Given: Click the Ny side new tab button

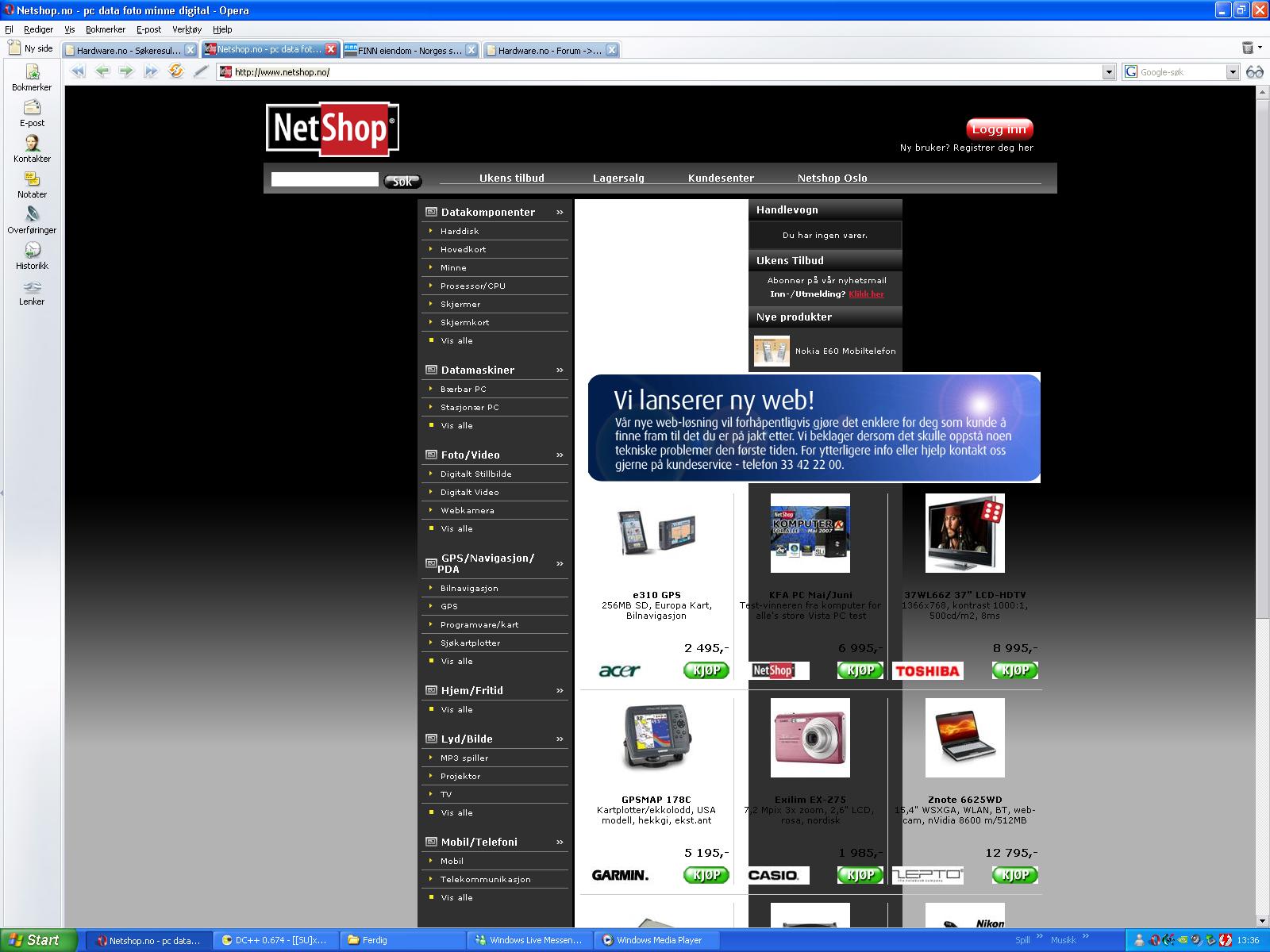Looking at the screenshot, I should (30, 48).
